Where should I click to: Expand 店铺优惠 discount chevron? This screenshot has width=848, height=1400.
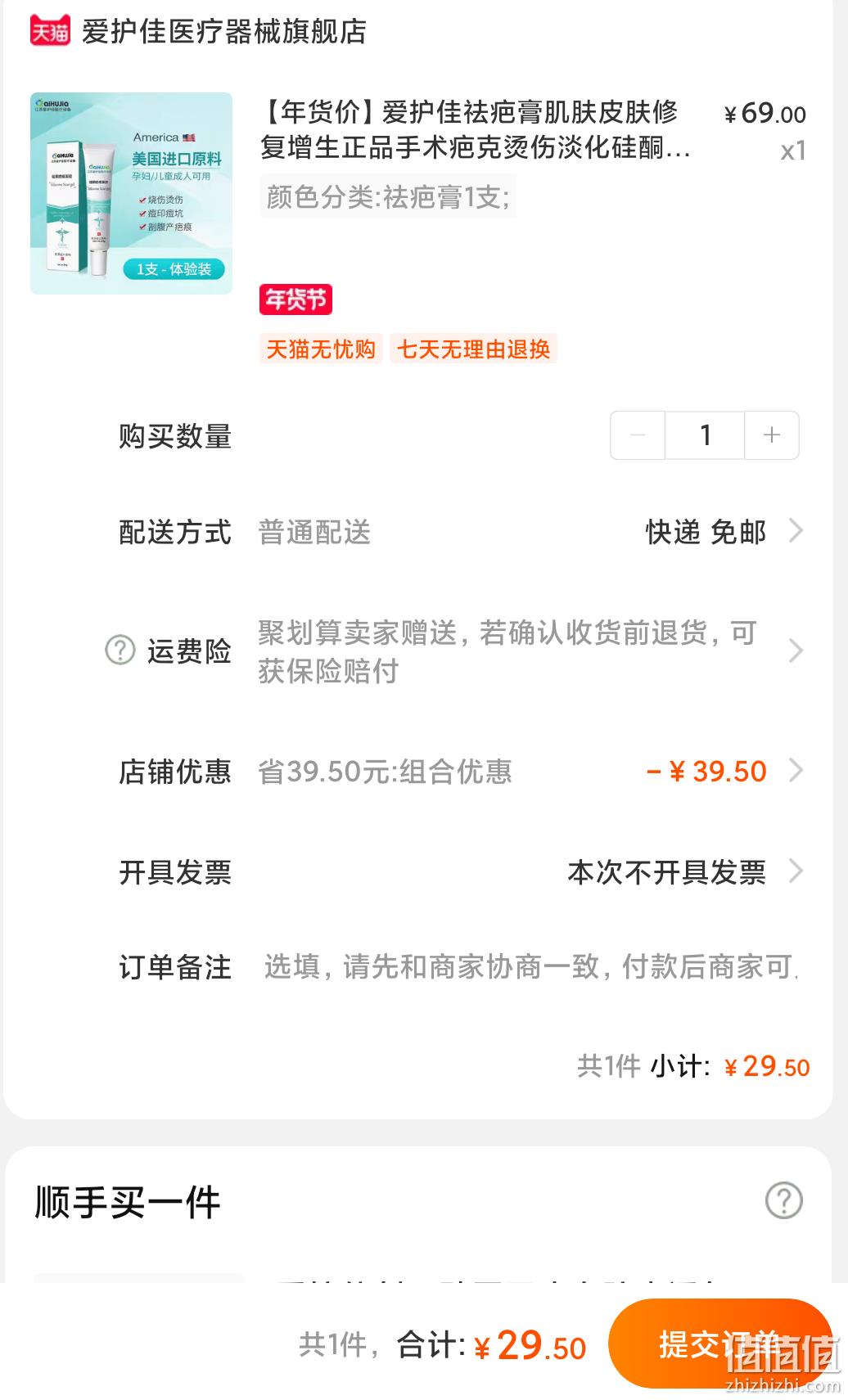tap(796, 771)
